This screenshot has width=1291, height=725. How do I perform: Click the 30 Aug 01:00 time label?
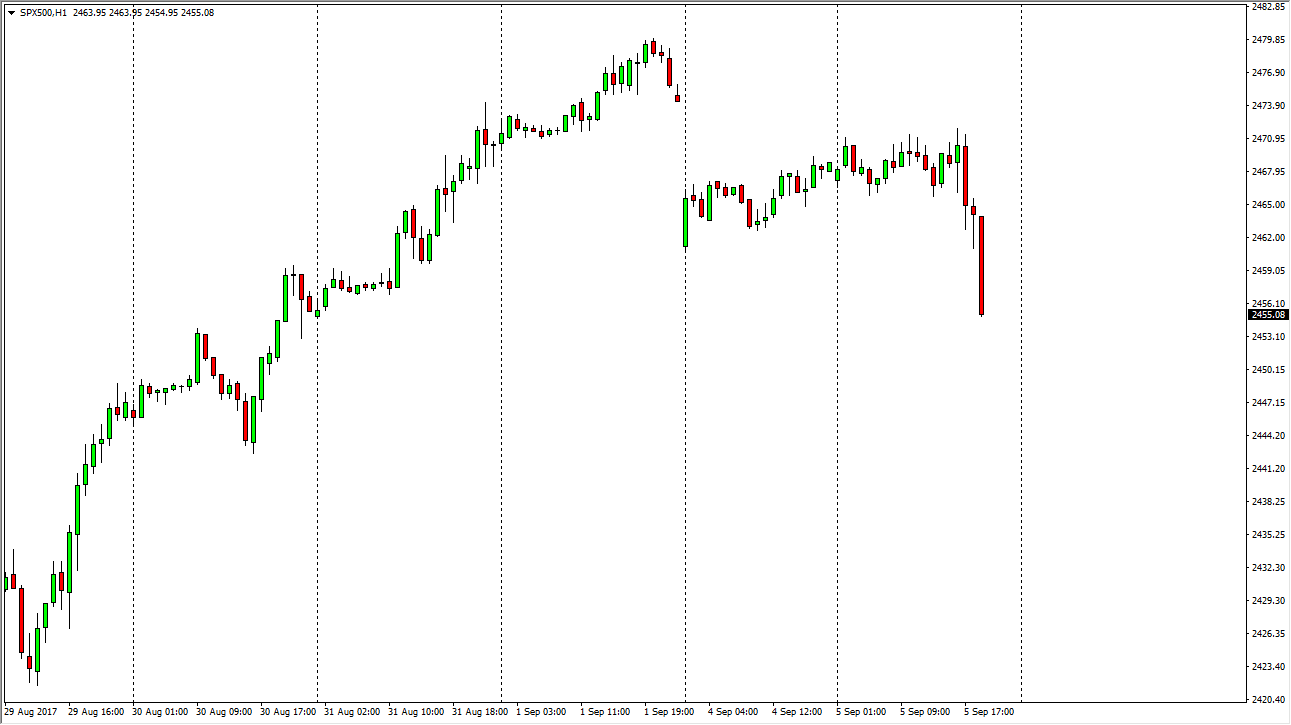(161, 712)
